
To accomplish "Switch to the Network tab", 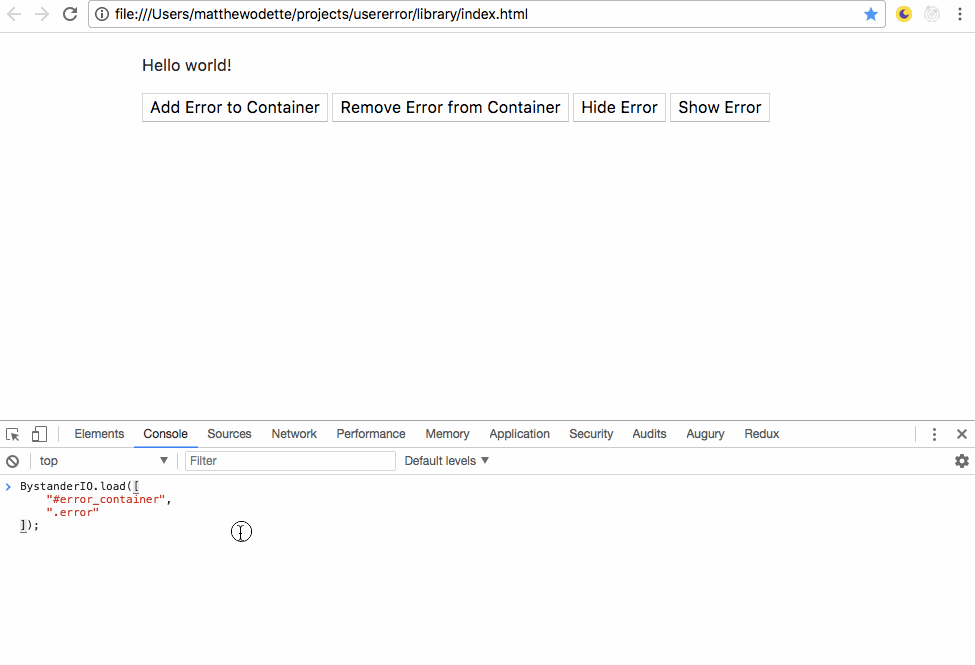I will [x=294, y=434].
